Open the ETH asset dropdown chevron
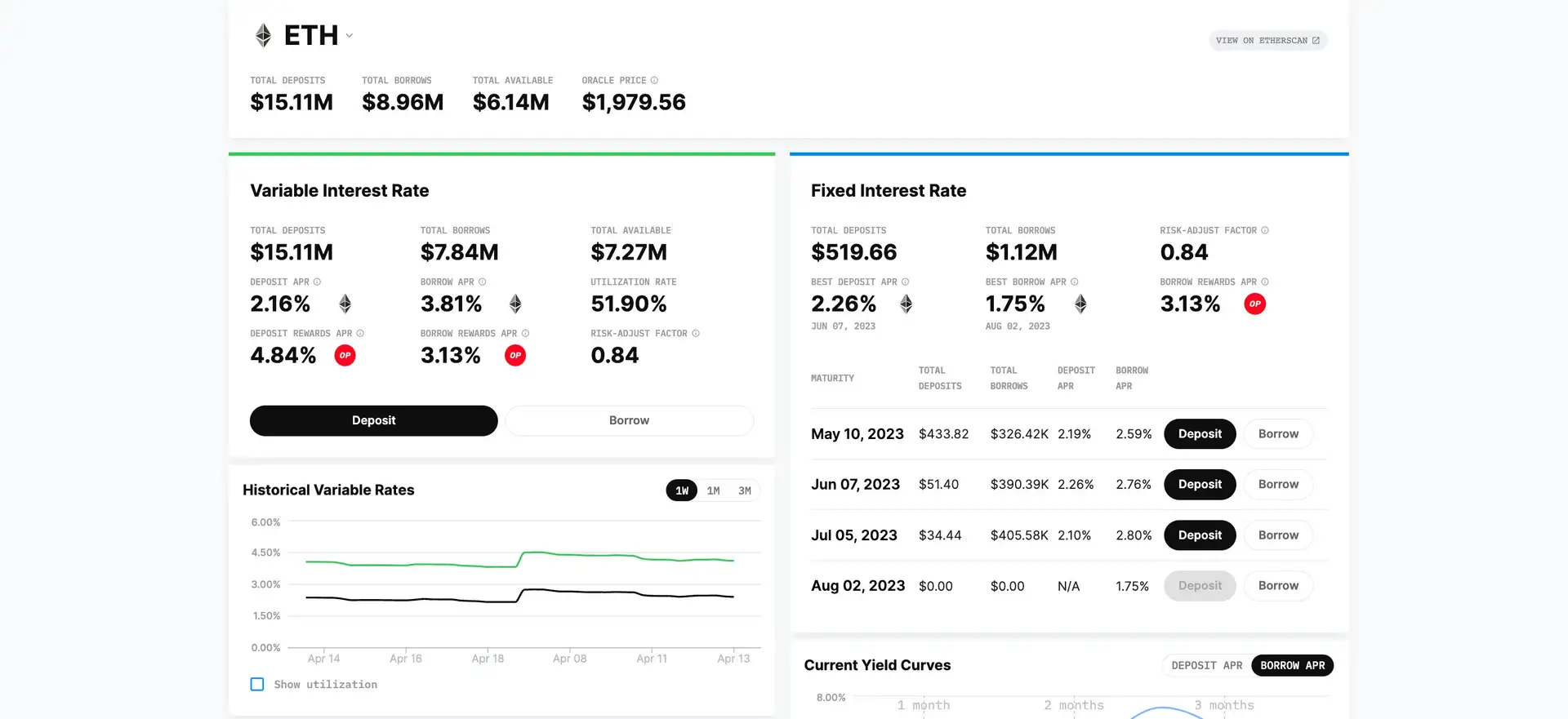1568x719 pixels. [350, 36]
